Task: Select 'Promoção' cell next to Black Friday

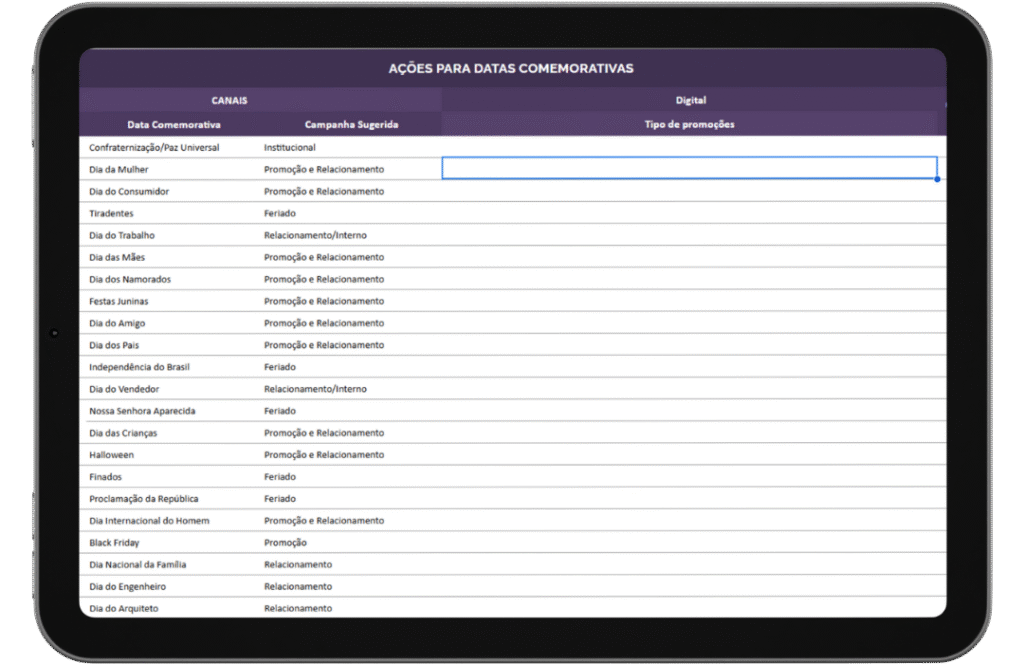Action: tap(285, 543)
